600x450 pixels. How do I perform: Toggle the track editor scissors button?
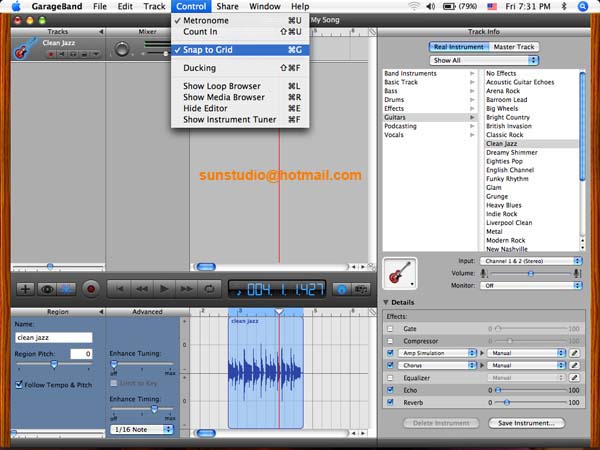[66, 289]
